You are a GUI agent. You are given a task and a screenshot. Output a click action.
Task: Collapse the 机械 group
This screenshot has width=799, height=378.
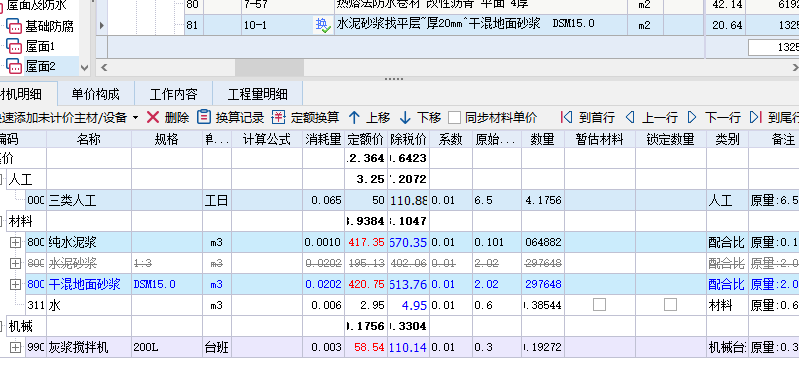pyautogui.click(x=2, y=326)
